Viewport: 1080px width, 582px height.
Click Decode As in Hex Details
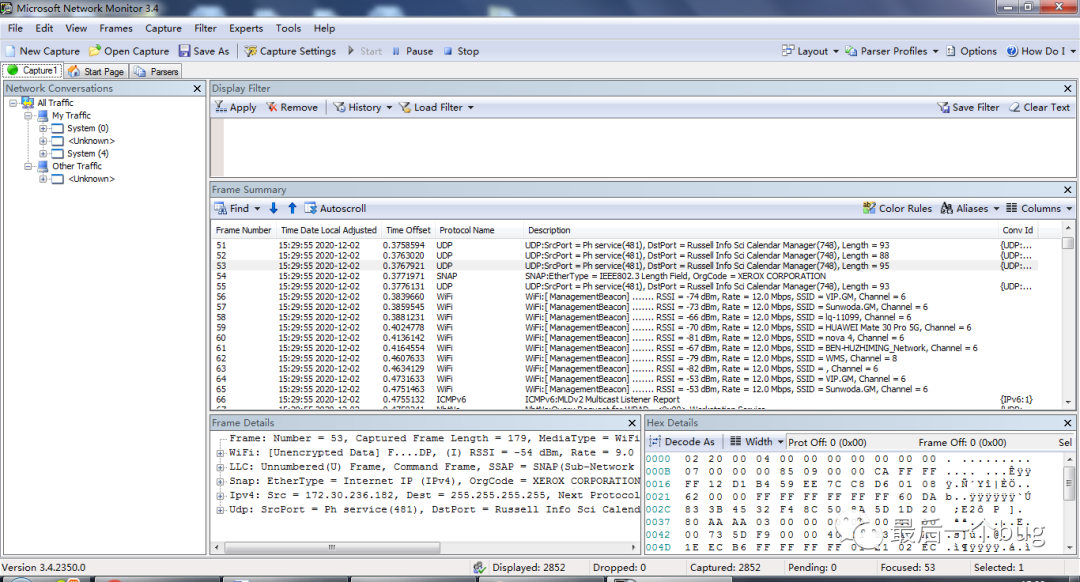tap(682, 442)
